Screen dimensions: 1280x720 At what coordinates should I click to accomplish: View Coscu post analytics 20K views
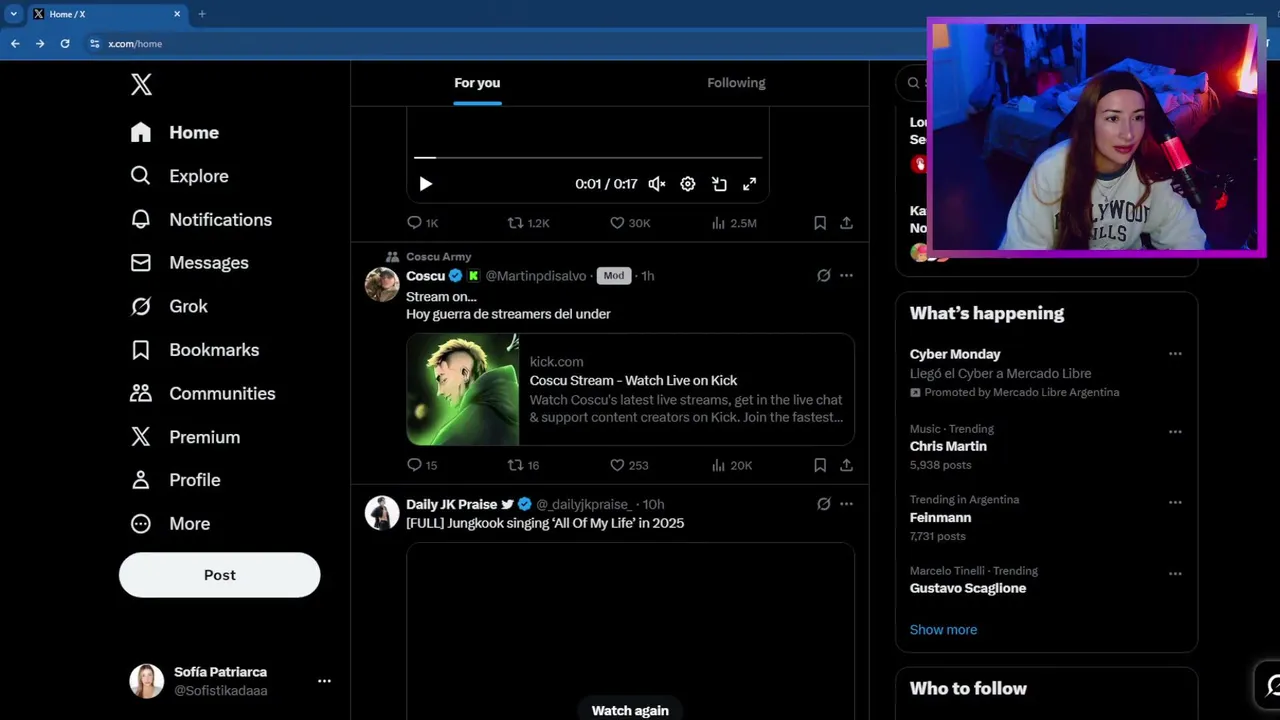731,465
